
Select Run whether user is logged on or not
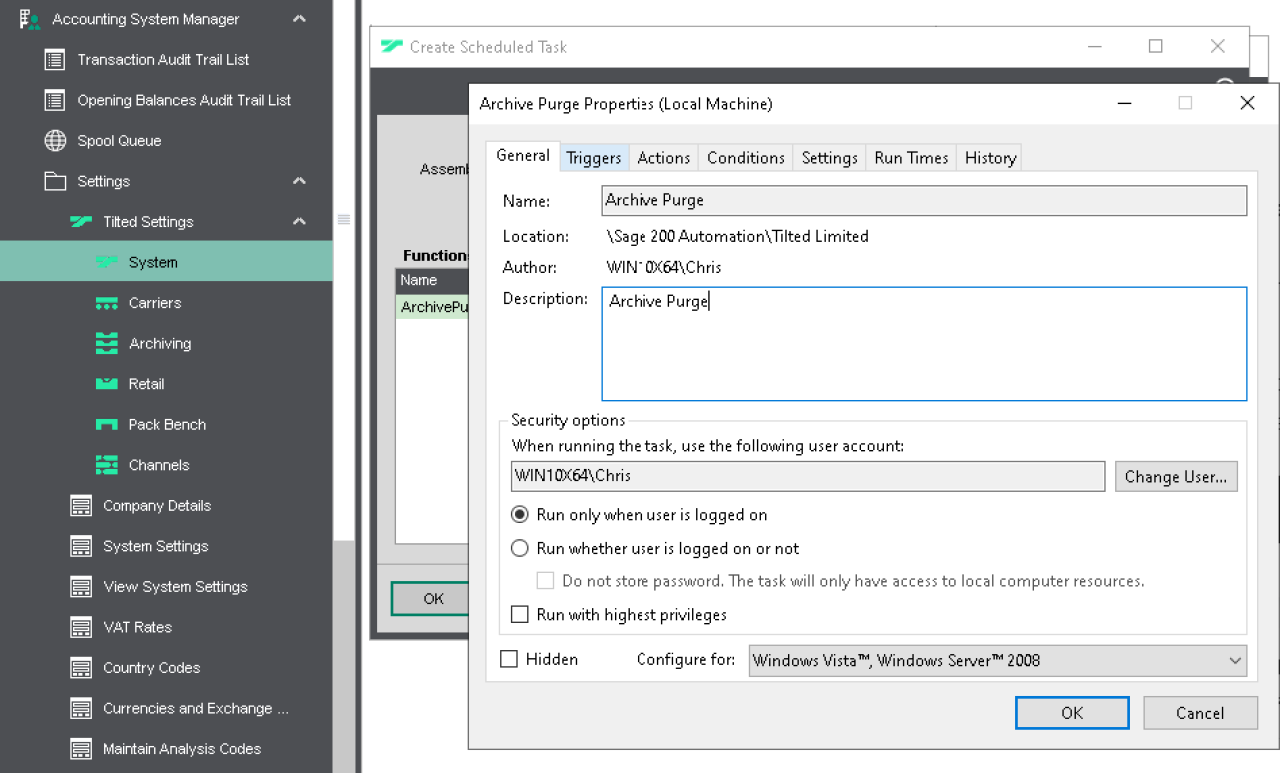(x=520, y=548)
